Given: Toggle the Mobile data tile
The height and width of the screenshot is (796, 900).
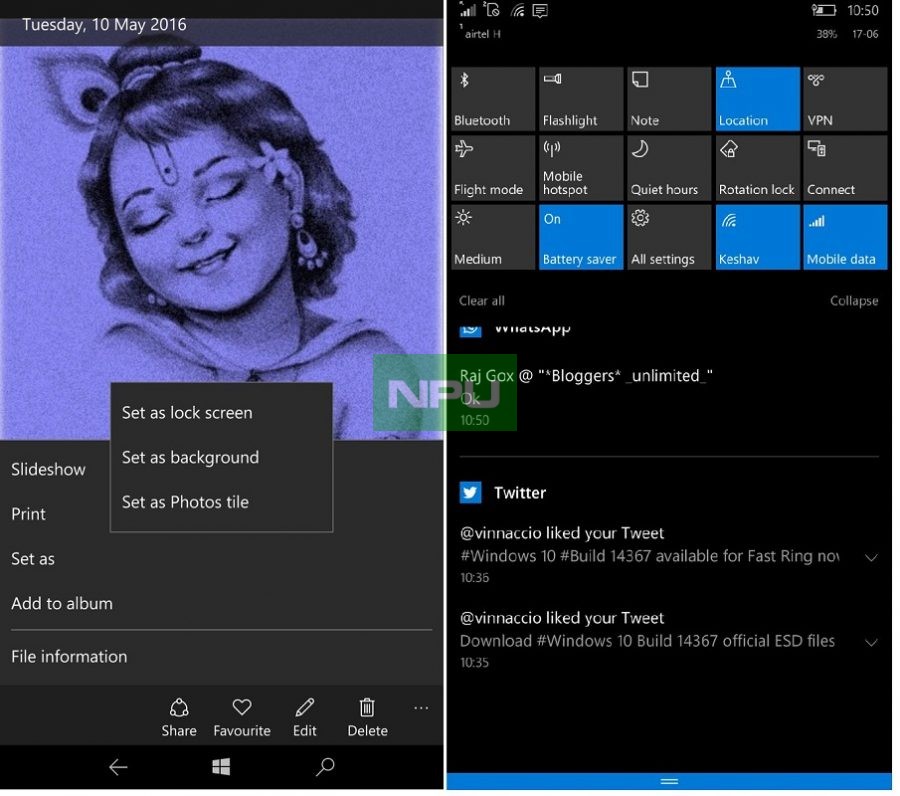Looking at the screenshot, I should (x=845, y=237).
